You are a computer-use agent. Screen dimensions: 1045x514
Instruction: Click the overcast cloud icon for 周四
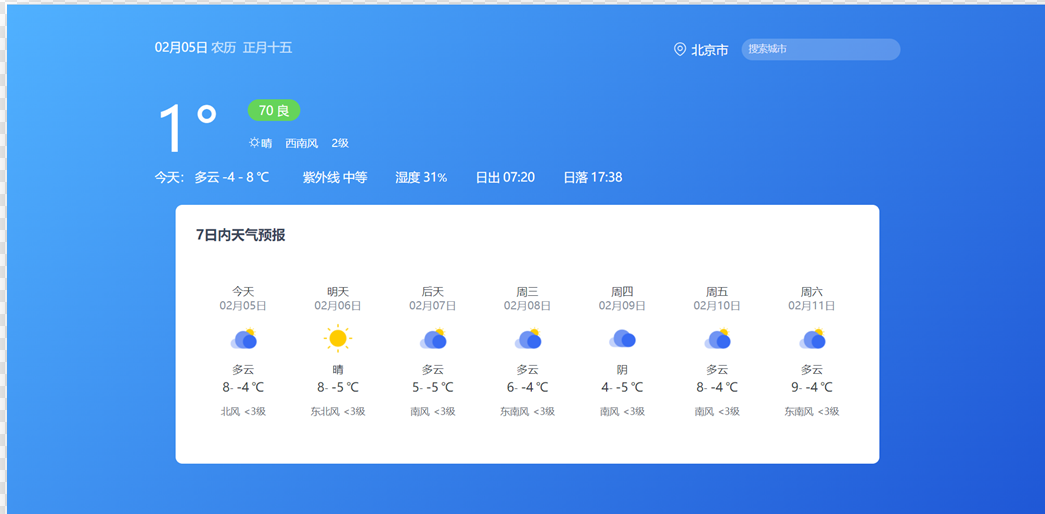tap(622, 339)
